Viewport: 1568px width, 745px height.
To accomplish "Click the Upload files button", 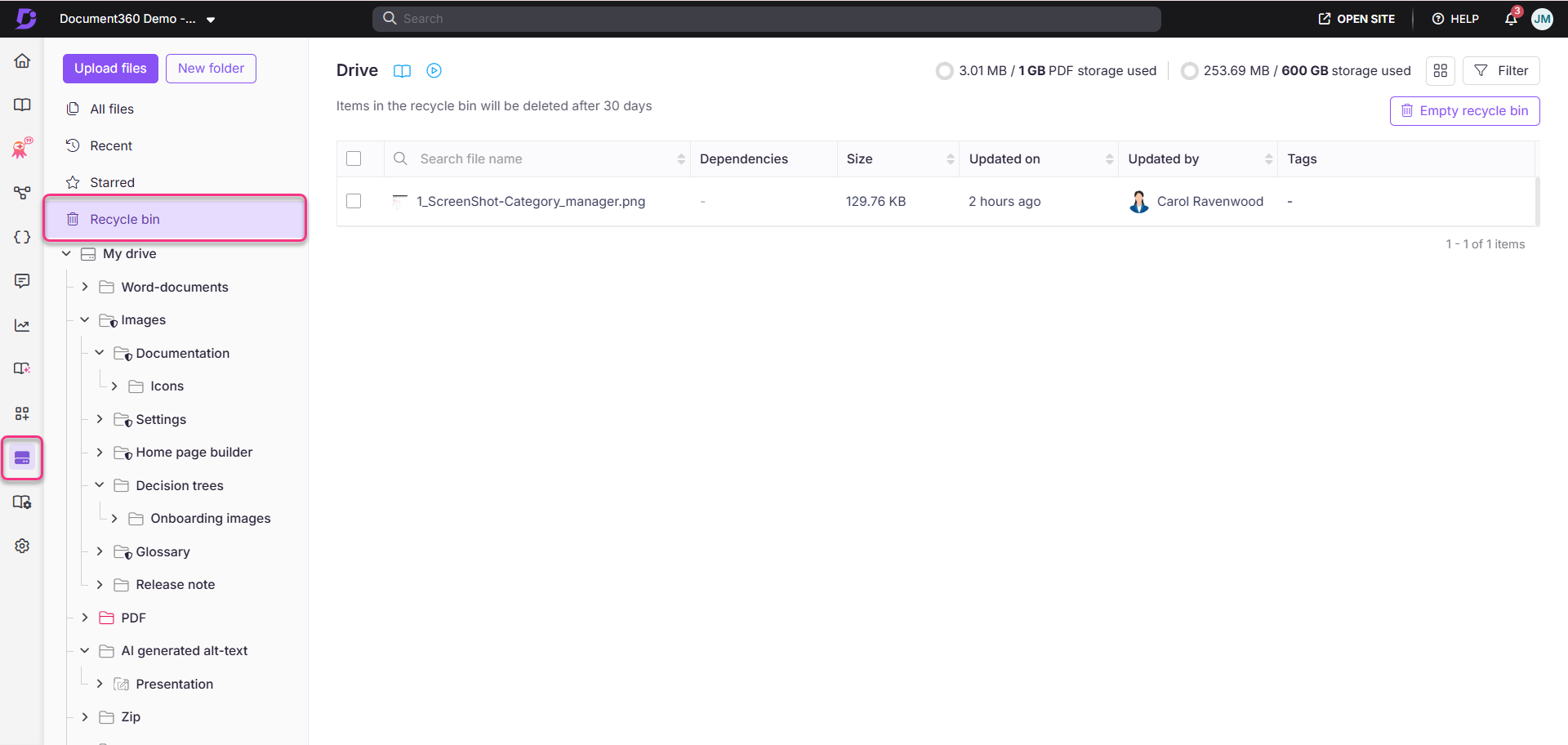I will pyautogui.click(x=109, y=68).
